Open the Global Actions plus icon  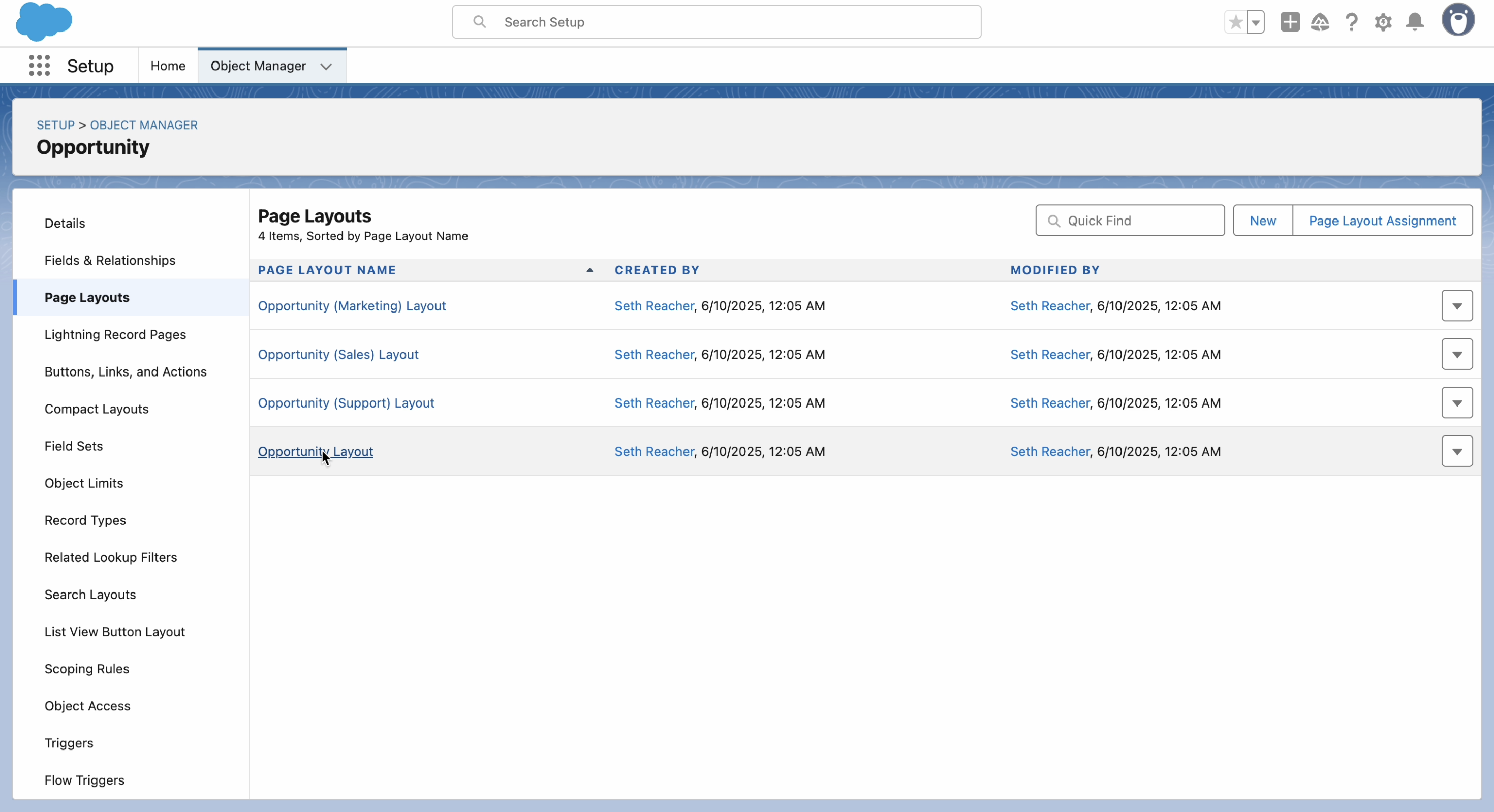point(1290,22)
